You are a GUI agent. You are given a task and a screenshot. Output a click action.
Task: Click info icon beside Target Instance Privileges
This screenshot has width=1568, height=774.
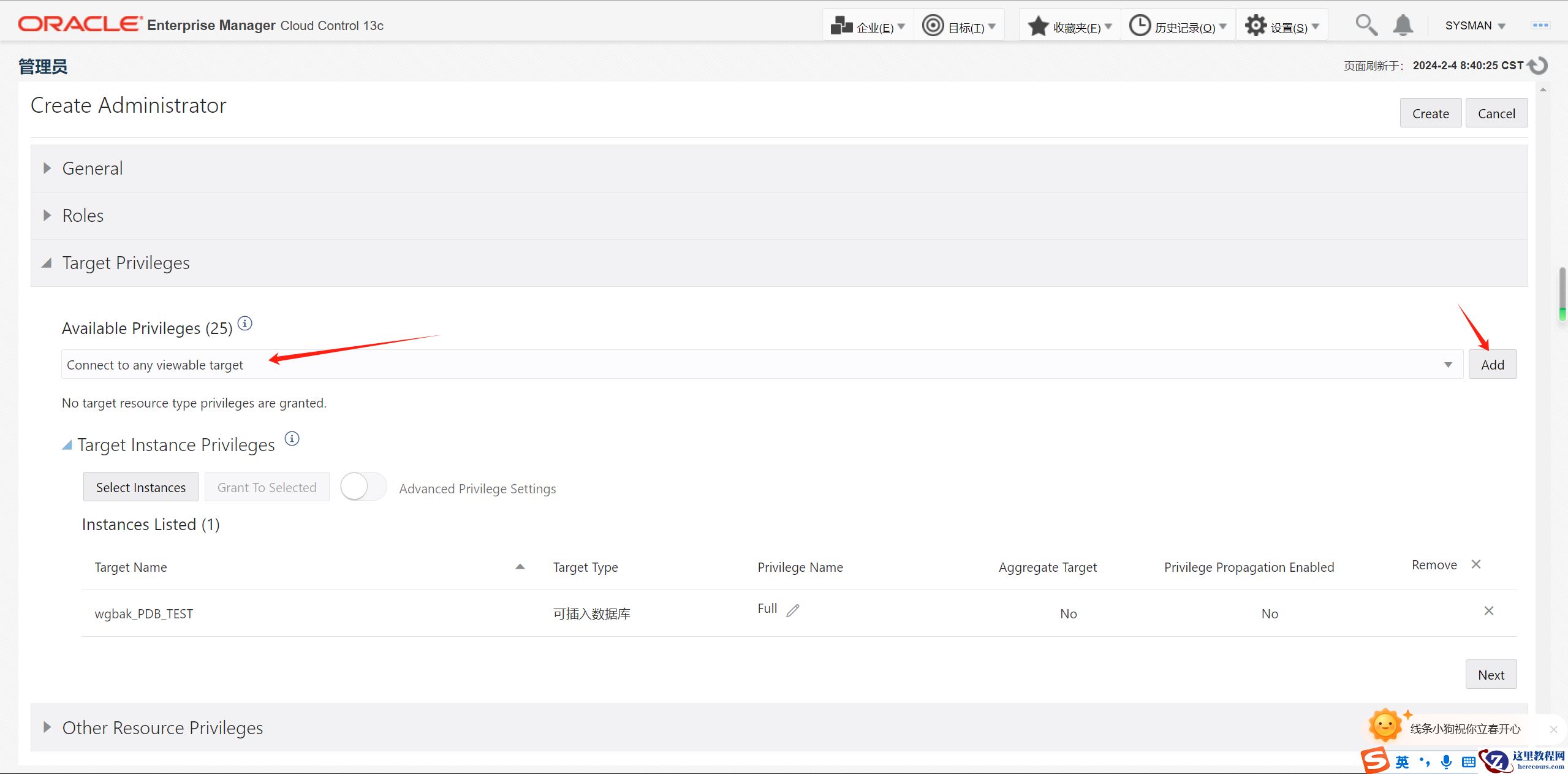point(292,439)
